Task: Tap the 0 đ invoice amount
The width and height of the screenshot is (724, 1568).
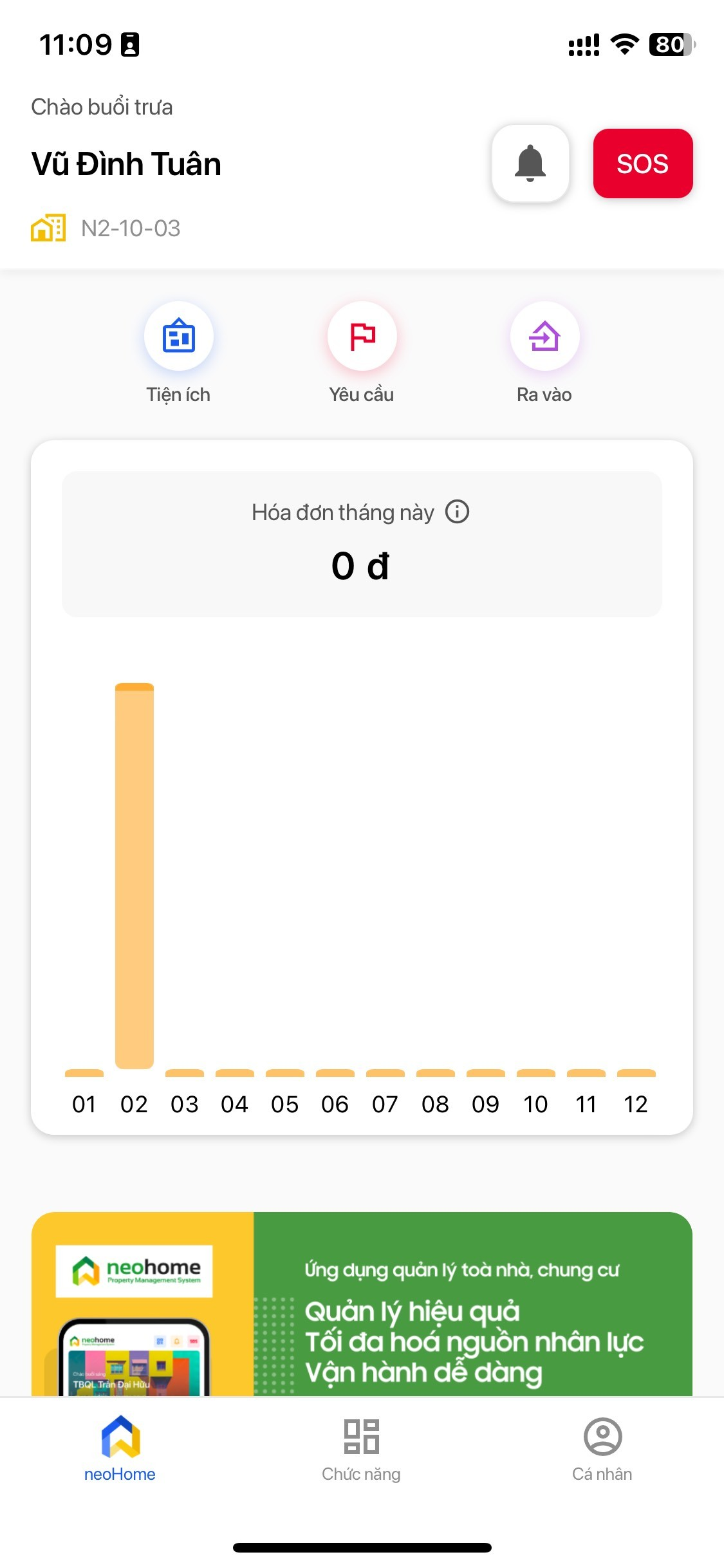Action: point(360,566)
